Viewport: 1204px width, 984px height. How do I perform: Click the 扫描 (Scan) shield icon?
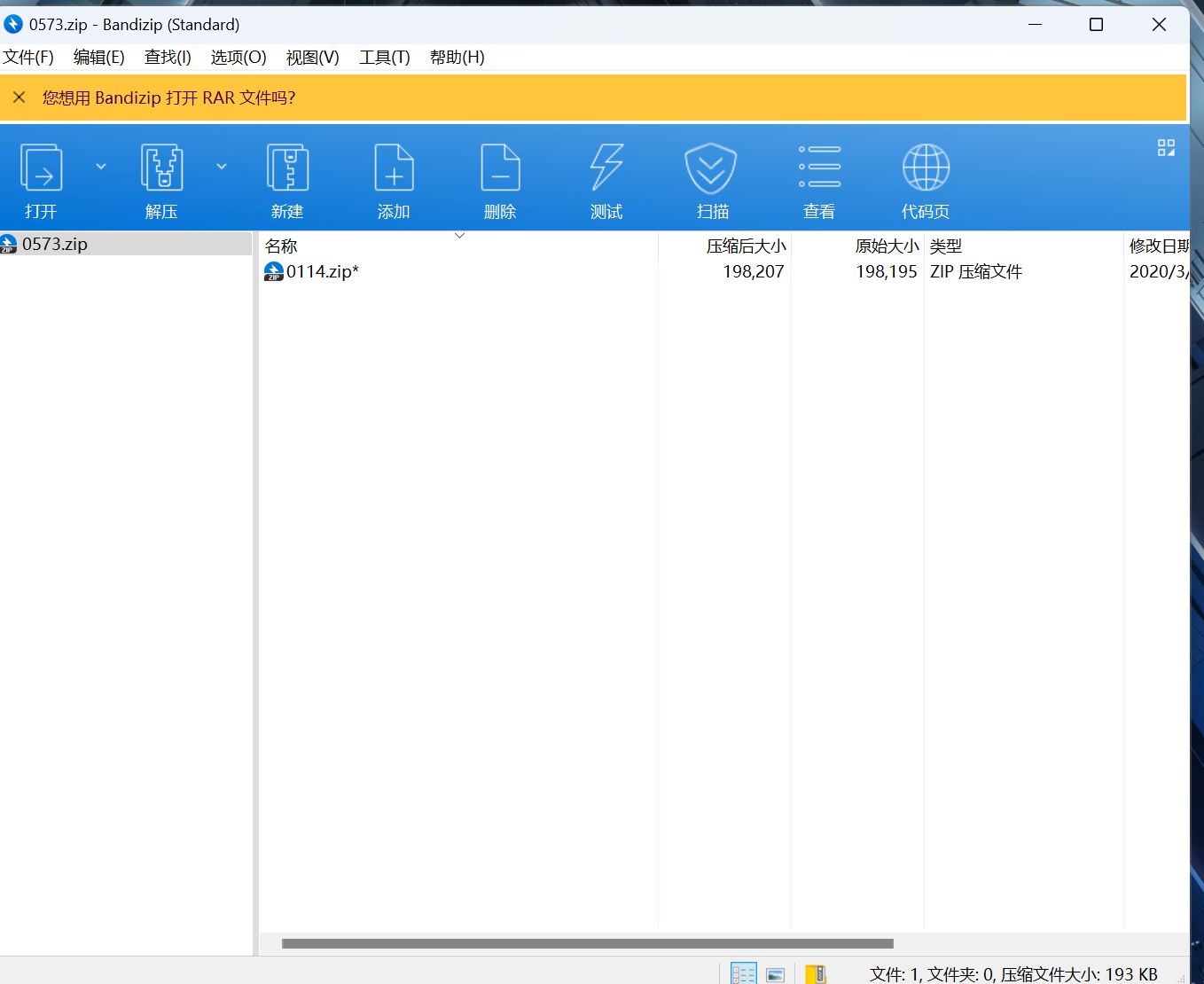click(711, 168)
